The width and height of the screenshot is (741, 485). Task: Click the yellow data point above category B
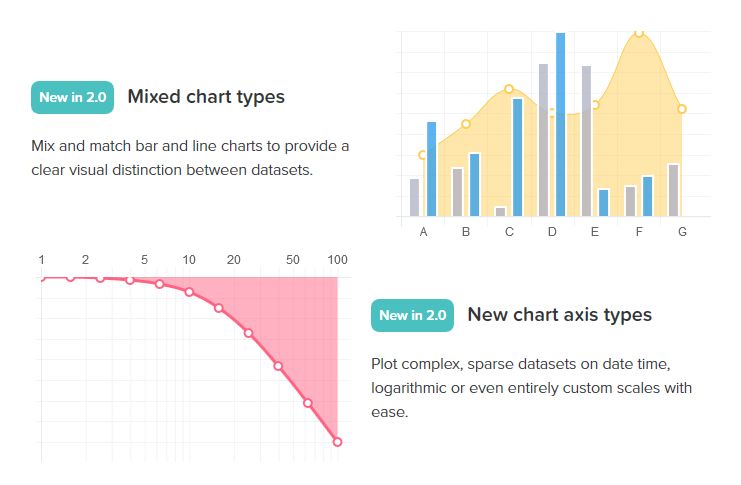(465, 124)
